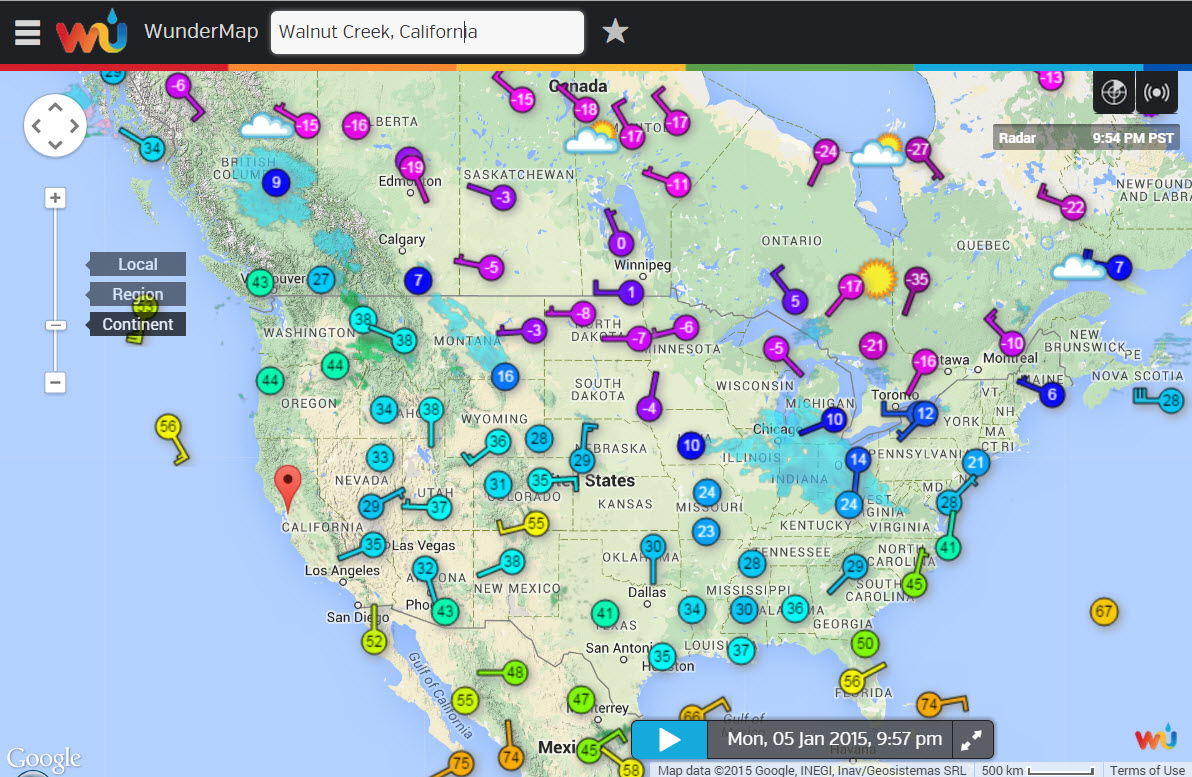This screenshot has width=1192, height=777.
Task: Click the Weather Underground logo
Action: point(91,32)
